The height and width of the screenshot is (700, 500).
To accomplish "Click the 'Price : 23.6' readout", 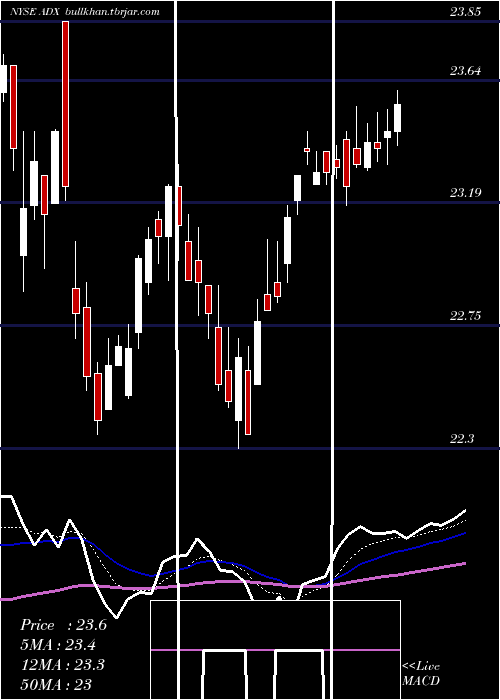I will pyautogui.click(x=63, y=625).
